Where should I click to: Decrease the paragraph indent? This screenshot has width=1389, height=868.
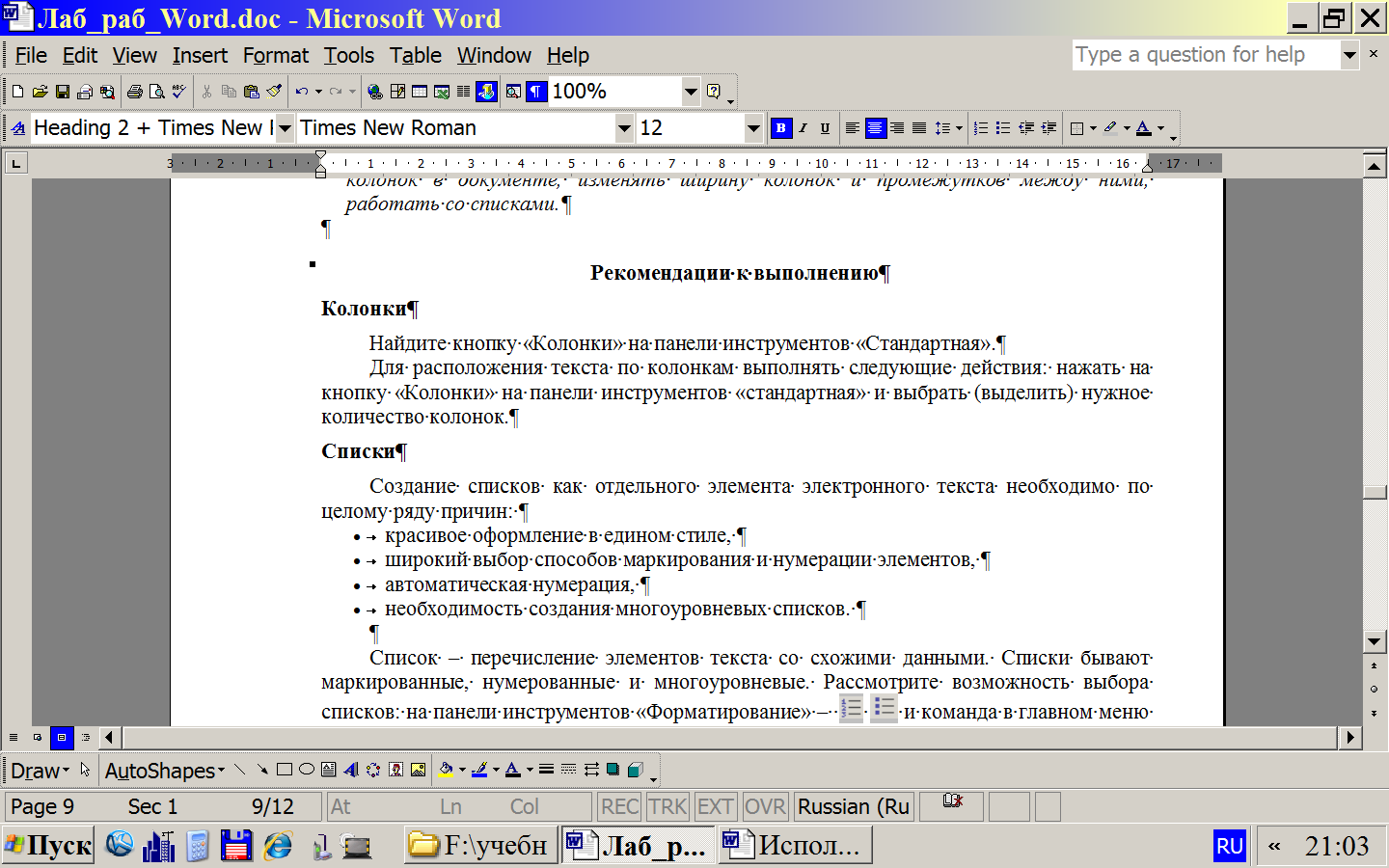[1026, 128]
